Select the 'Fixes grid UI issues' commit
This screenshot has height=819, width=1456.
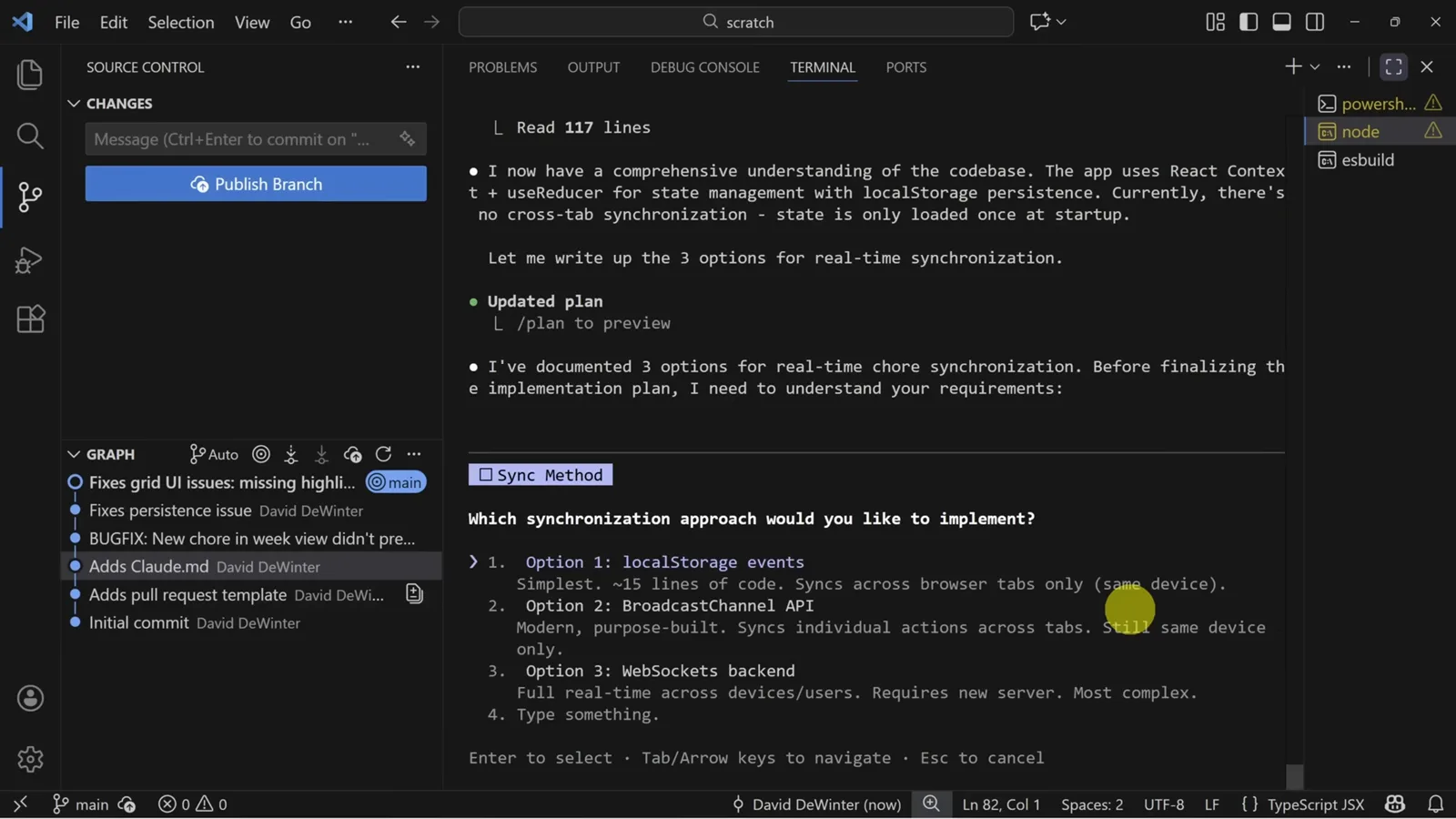[222, 482]
